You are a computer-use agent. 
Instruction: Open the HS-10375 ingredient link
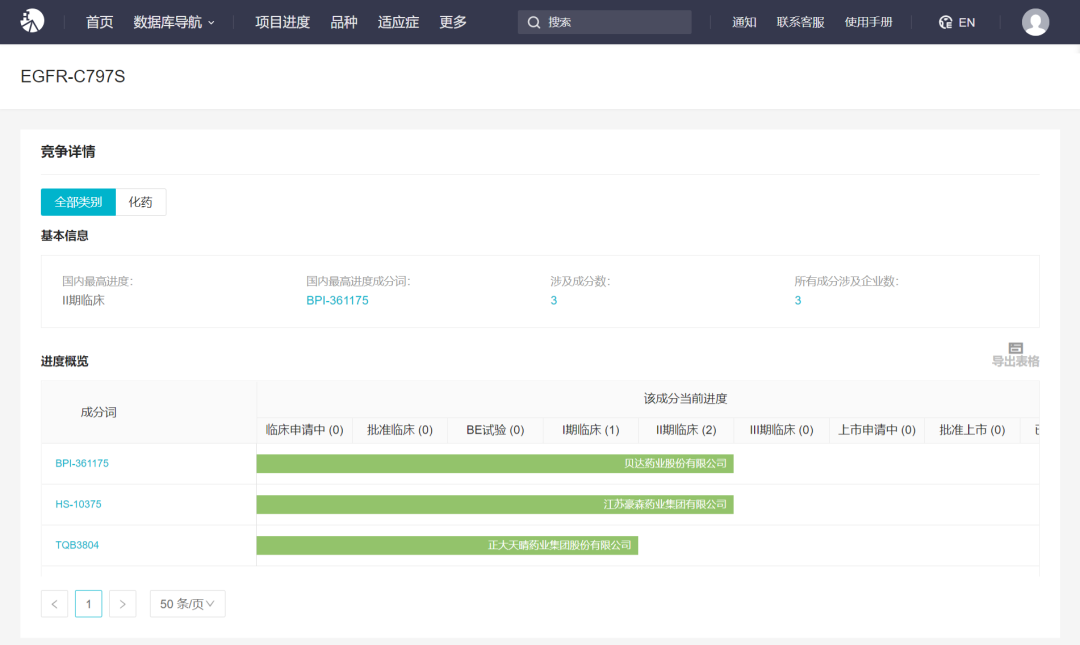78,504
